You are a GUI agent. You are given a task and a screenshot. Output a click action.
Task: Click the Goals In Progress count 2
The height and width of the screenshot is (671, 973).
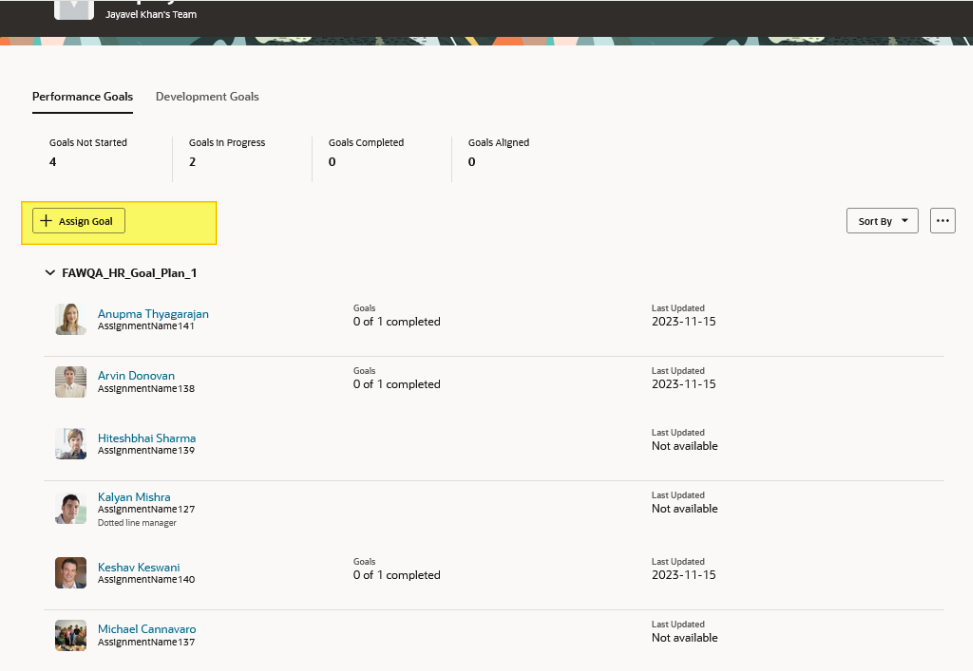pos(192,162)
